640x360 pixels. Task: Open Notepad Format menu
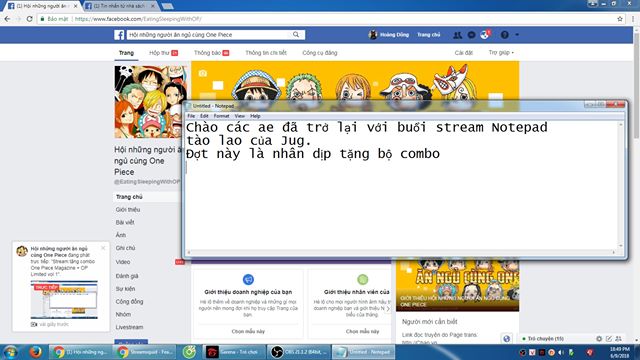coord(221,116)
